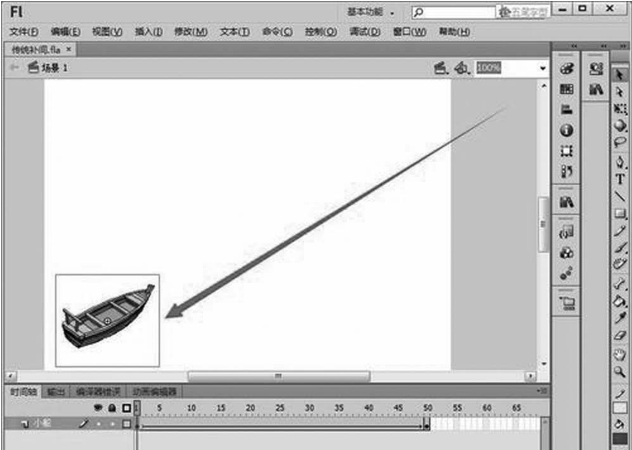Screen dimensions: 632x450
Task: Close the 传统补间.fla document tab
Action: (69, 49)
